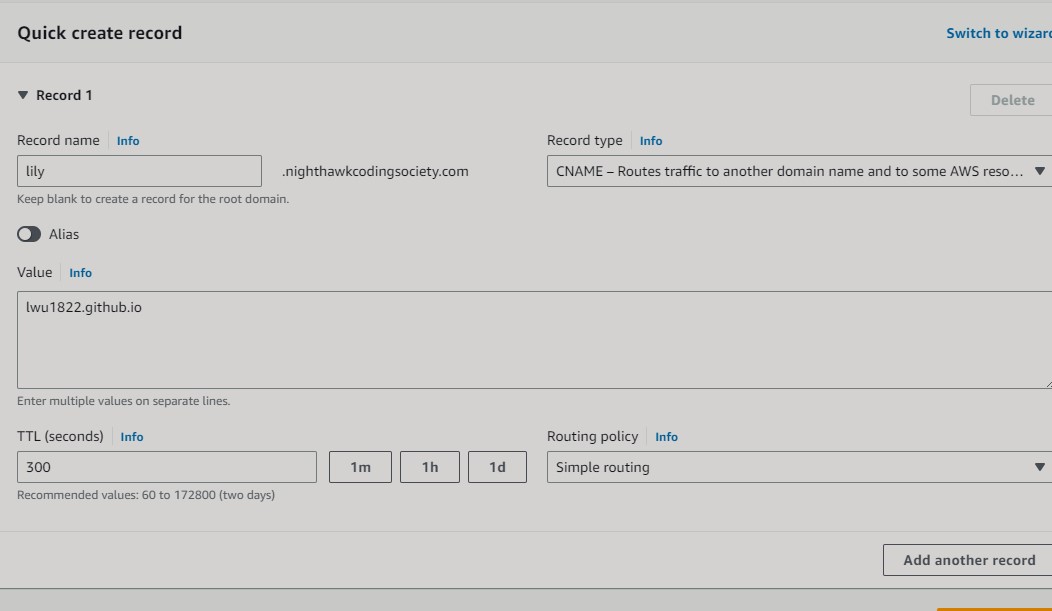Expand the Routing policy dropdown

[x=798, y=467]
